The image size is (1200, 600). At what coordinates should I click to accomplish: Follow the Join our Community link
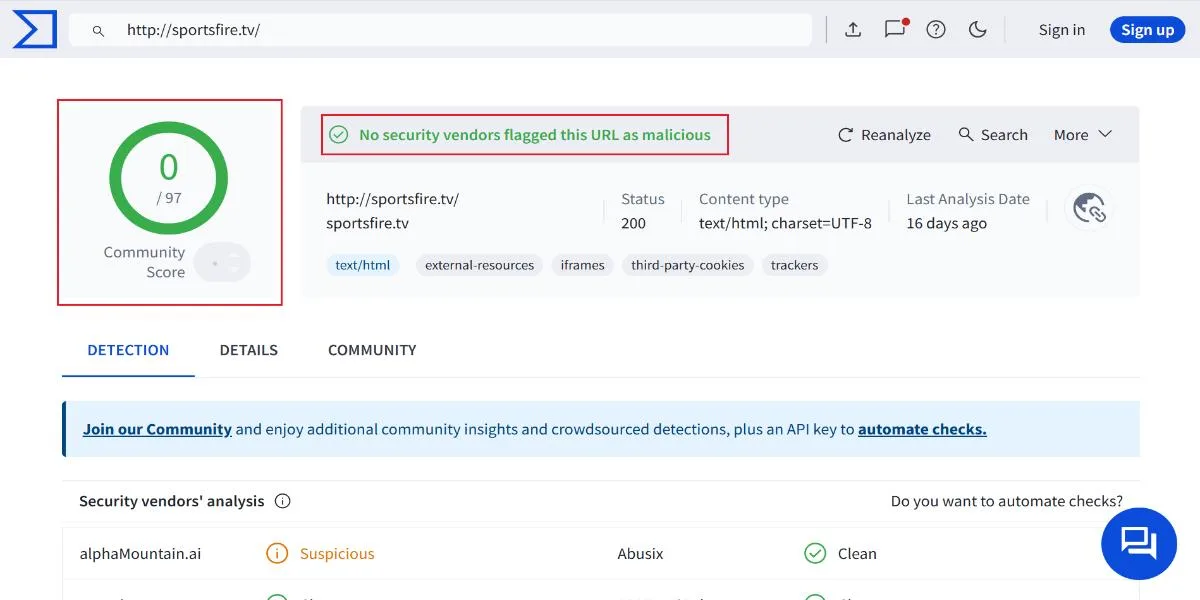pos(157,429)
